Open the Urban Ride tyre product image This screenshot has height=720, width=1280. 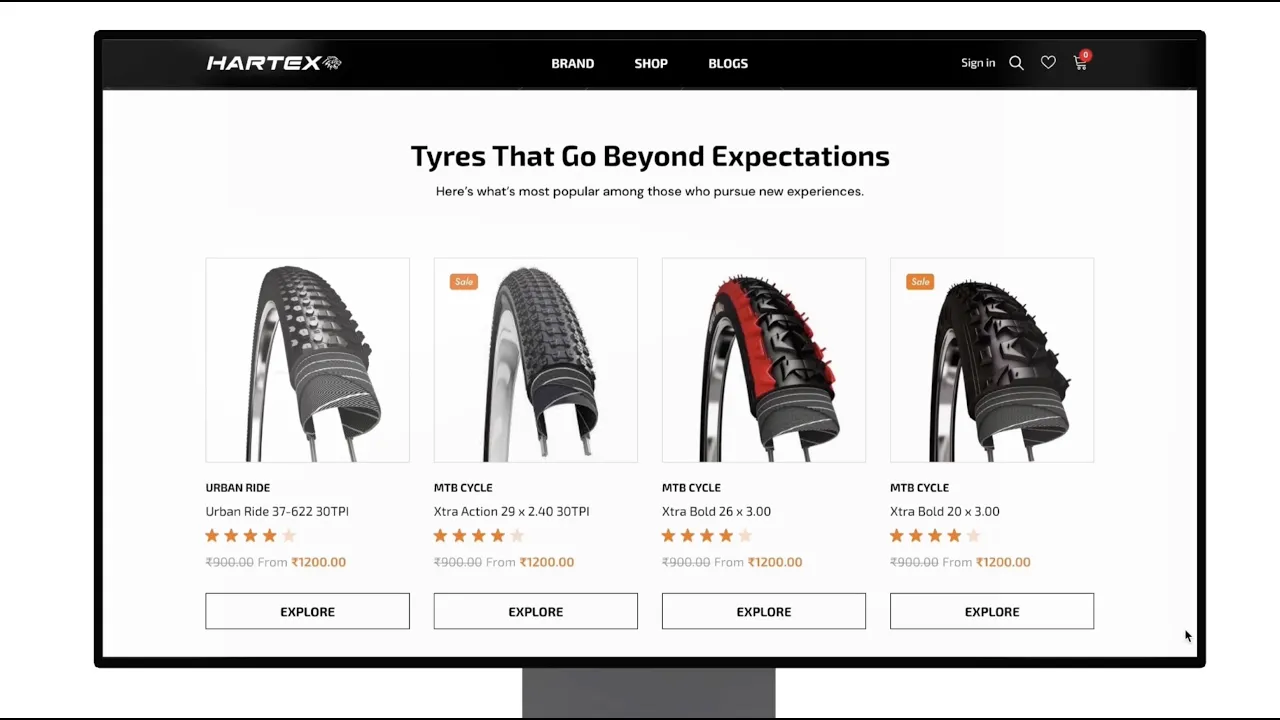point(307,360)
